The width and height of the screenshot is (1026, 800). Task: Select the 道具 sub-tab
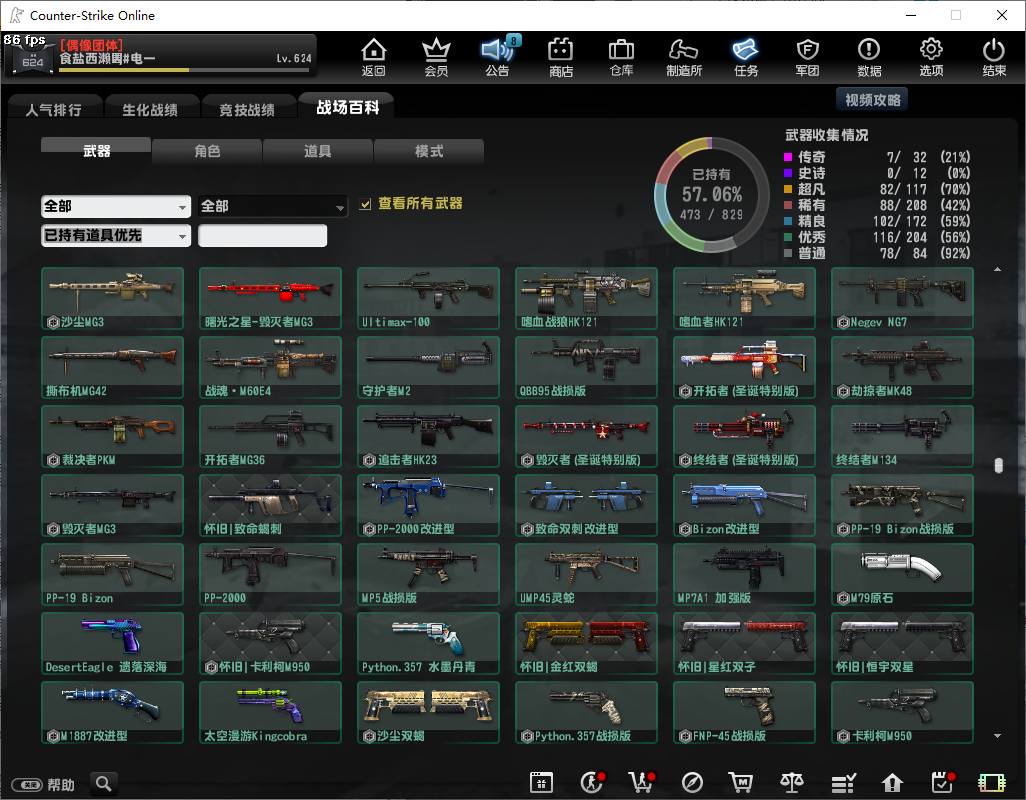(317, 151)
